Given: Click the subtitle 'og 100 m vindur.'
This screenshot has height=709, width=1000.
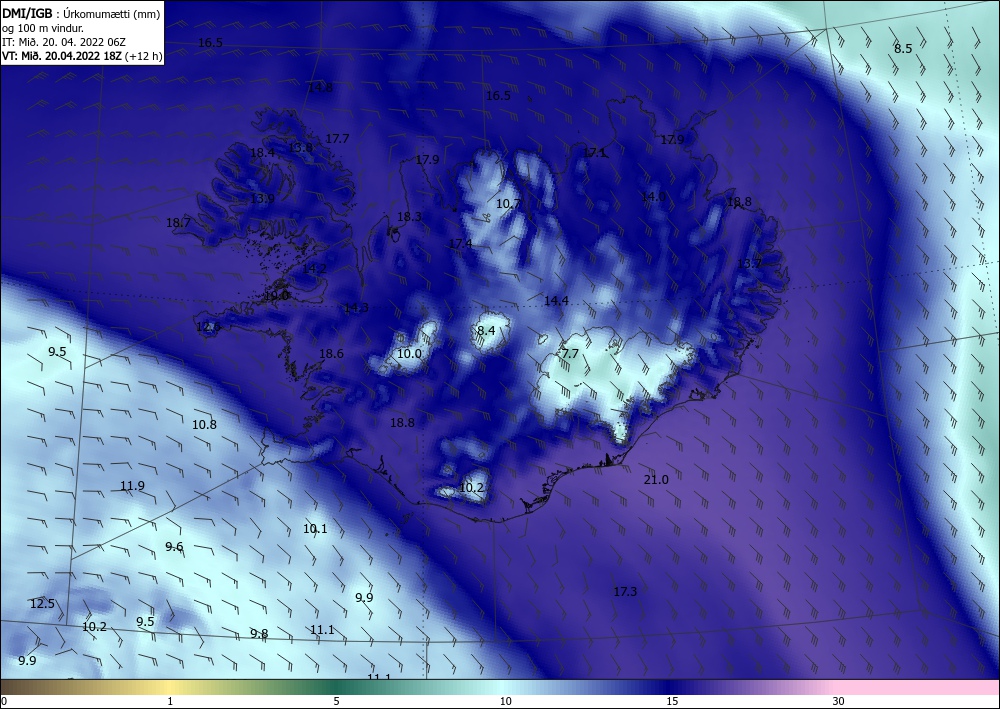Looking at the screenshot, I should 43,28.
